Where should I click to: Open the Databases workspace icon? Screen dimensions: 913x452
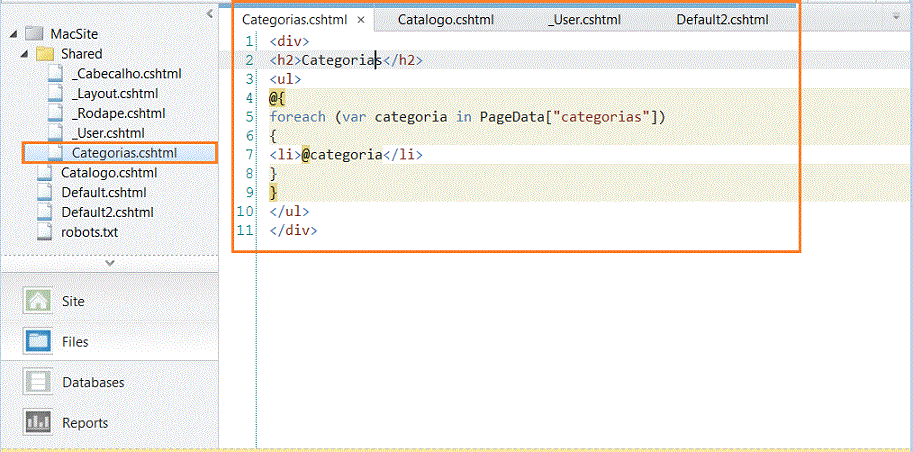click(38, 382)
